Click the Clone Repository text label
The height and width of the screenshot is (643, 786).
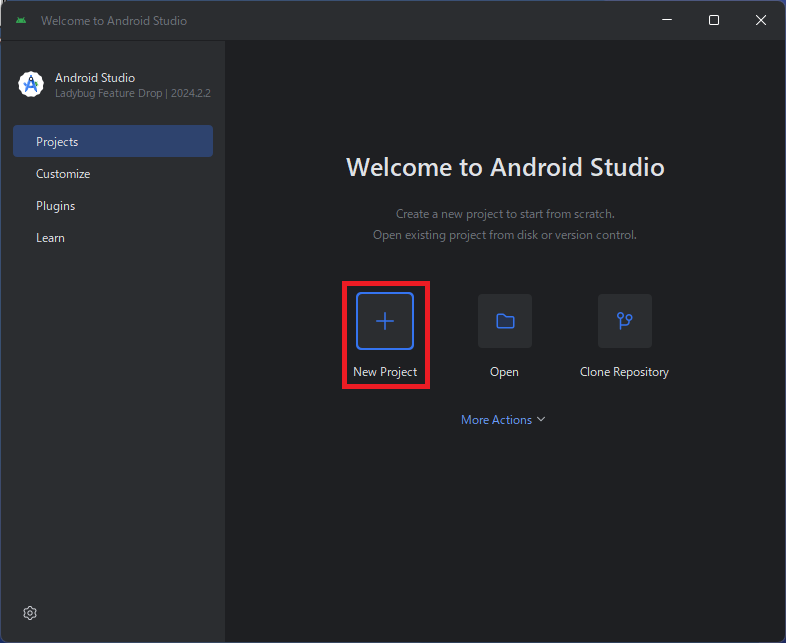(x=624, y=372)
